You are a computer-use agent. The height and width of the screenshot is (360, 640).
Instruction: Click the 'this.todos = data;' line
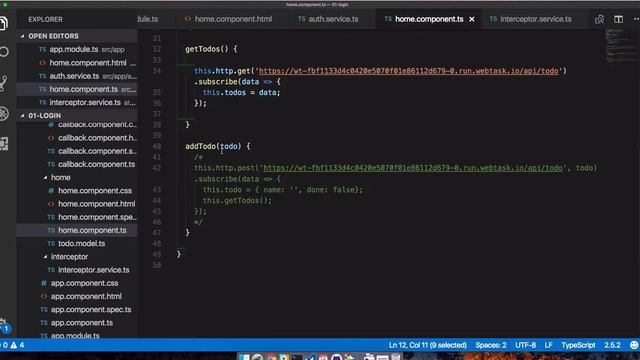pos(242,93)
